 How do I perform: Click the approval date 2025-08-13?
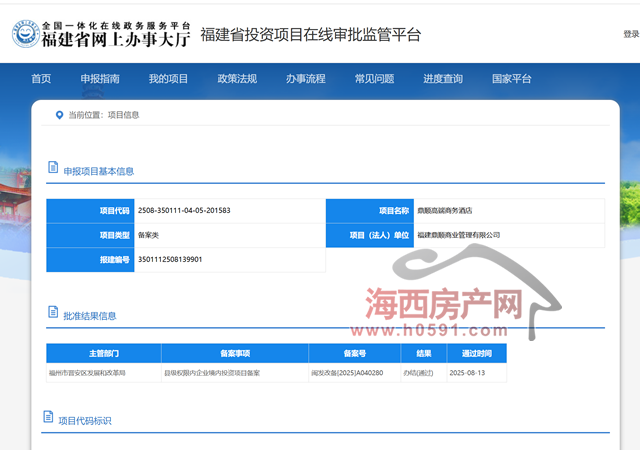pos(467,373)
